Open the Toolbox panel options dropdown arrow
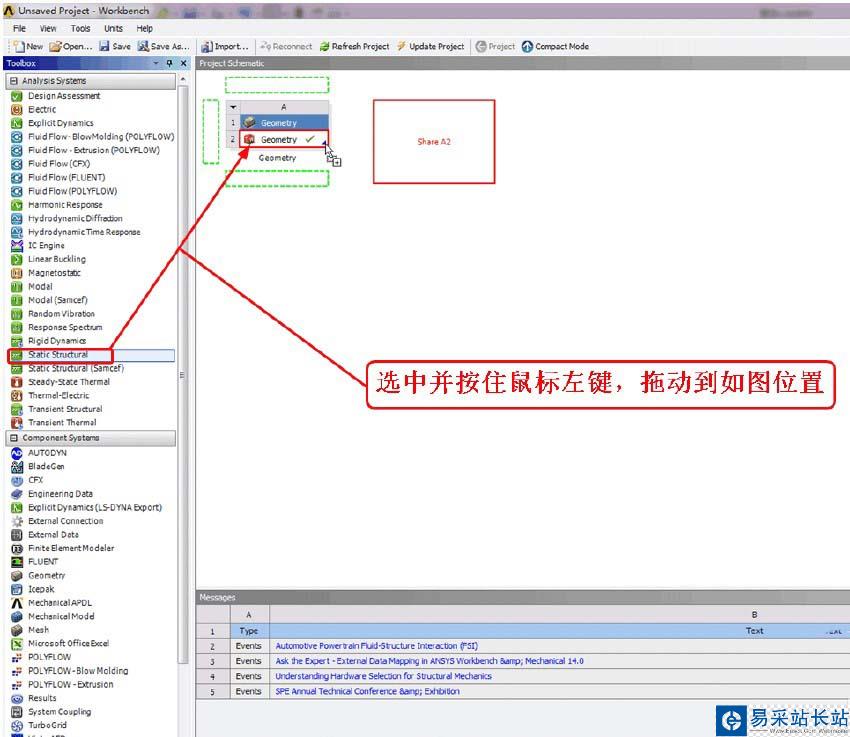 coord(156,63)
